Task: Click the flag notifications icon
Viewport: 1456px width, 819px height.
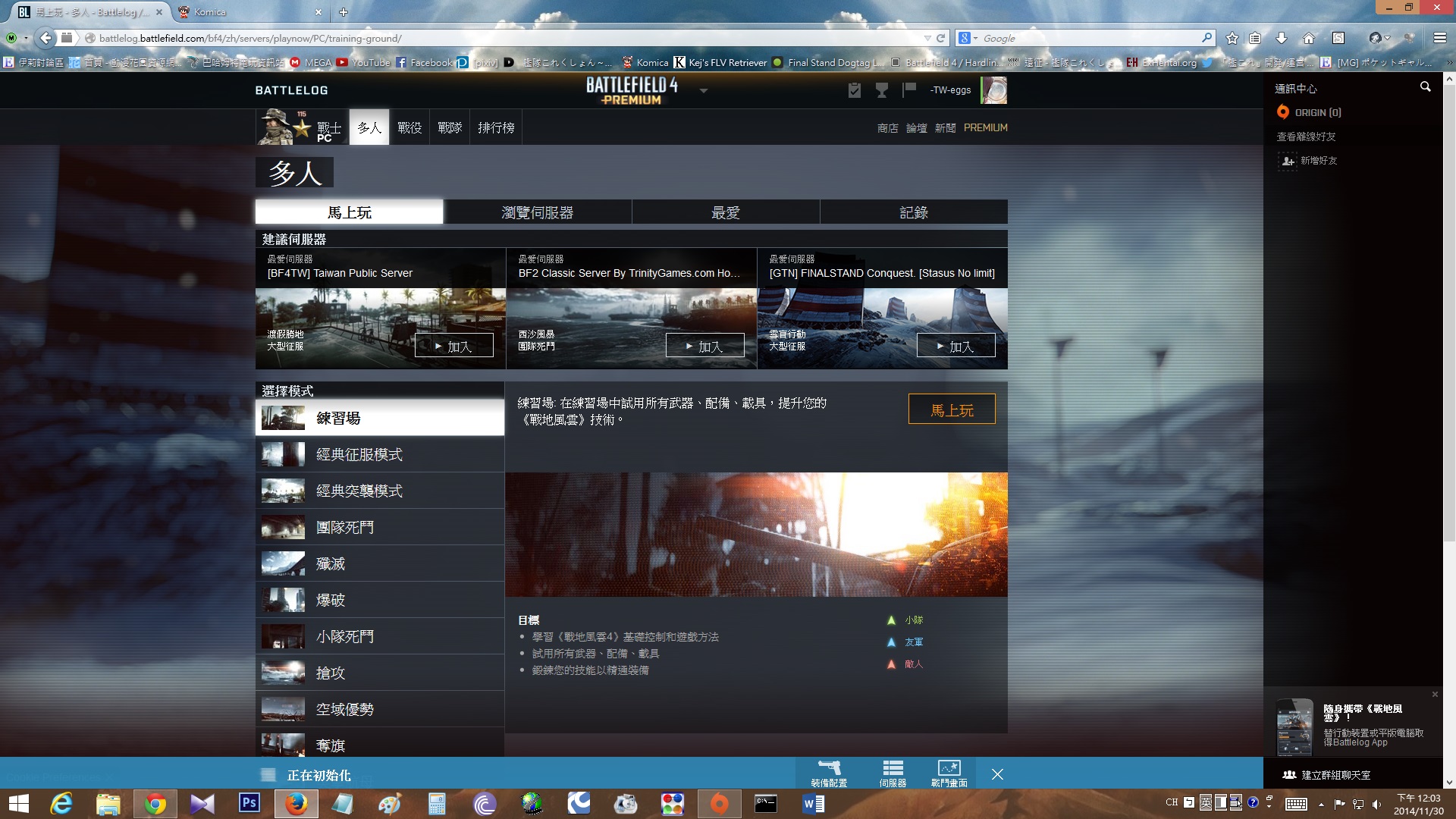Action: click(x=908, y=90)
